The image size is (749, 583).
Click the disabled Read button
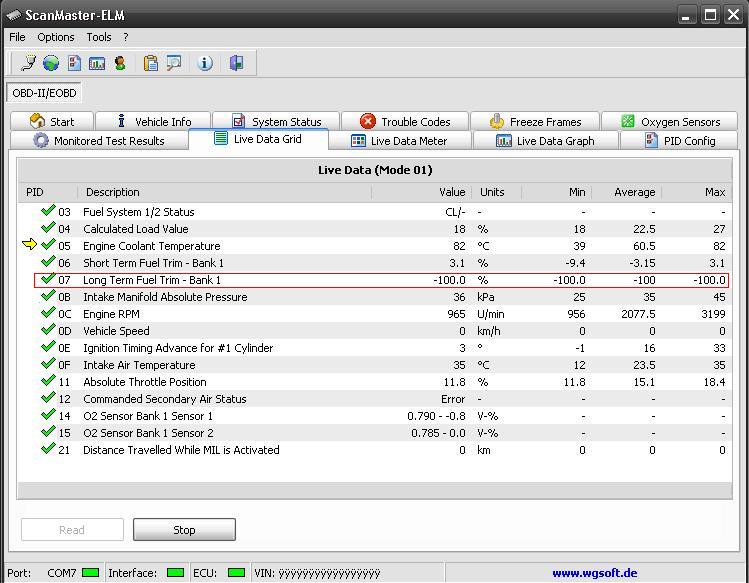point(72,529)
